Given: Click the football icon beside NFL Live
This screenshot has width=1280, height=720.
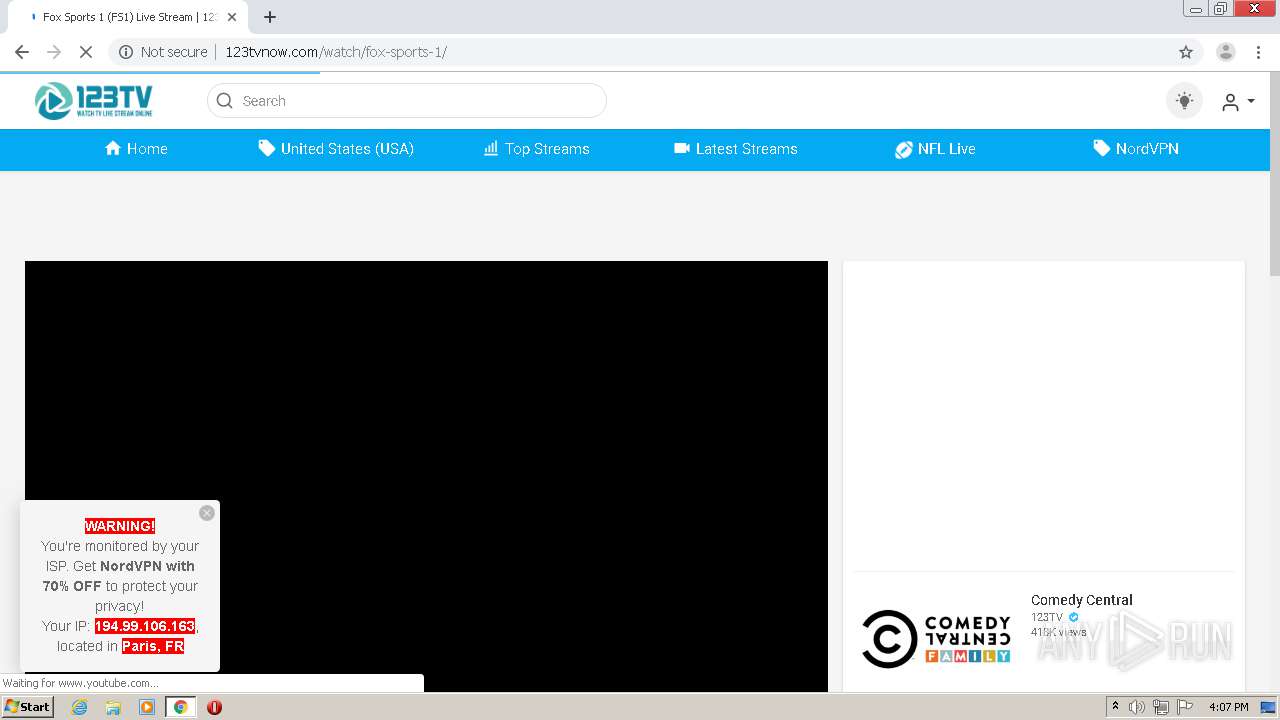Looking at the screenshot, I should point(903,149).
